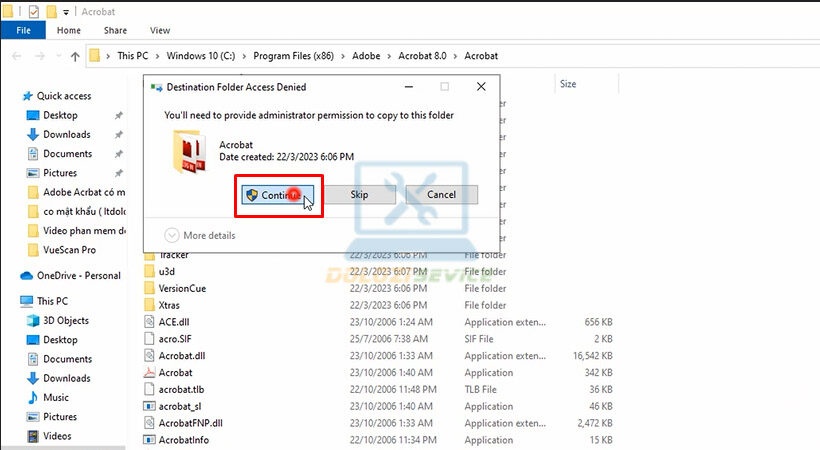Select the OneDrive - Personal cloud icon

(x=26, y=276)
